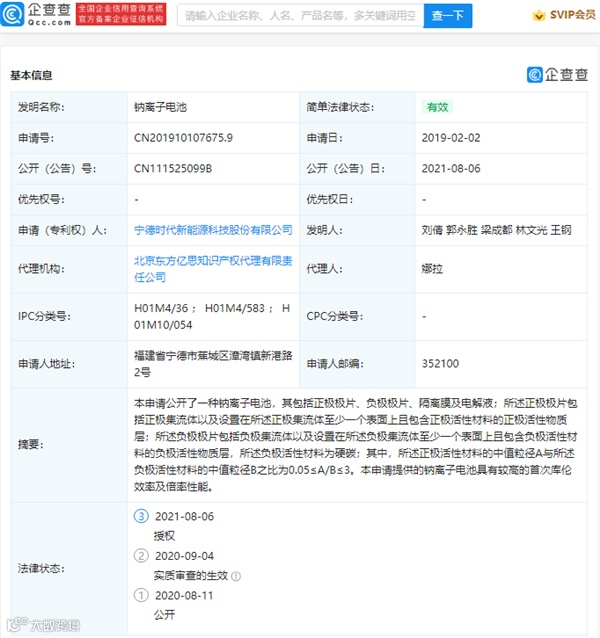Click the postal code 352100
Image resolution: width=600 pixels, height=638 pixels.
(x=440, y=363)
